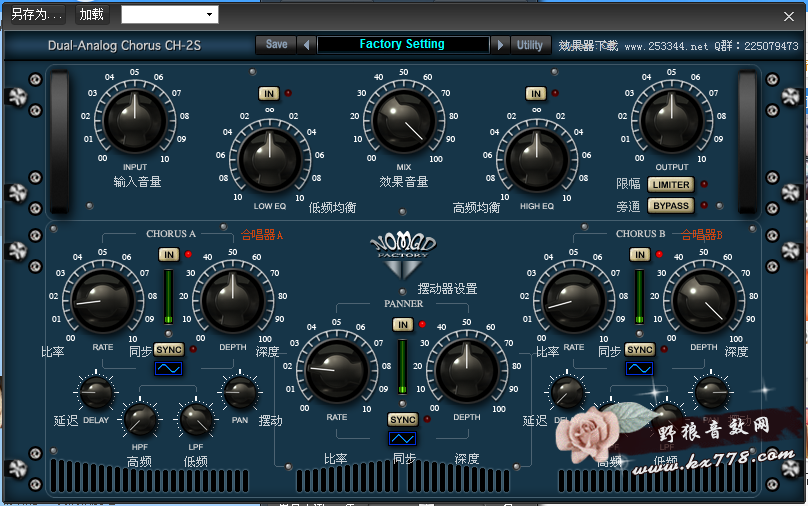Screen dimensions: 808x506
Task: Click the PANNER section label
Action: pyautogui.click(x=403, y=303)
